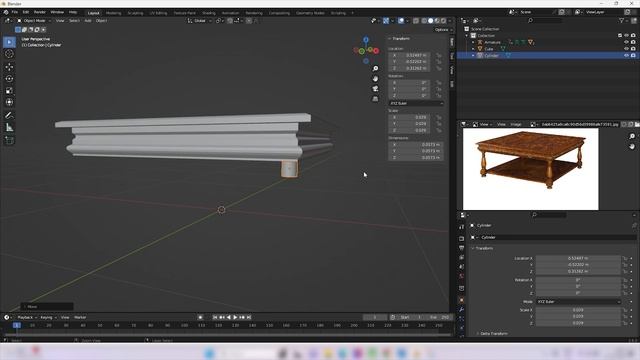Click blue Z axis on navigation gizmo
The image size is (640, 360).
click(x=366, y=40)
